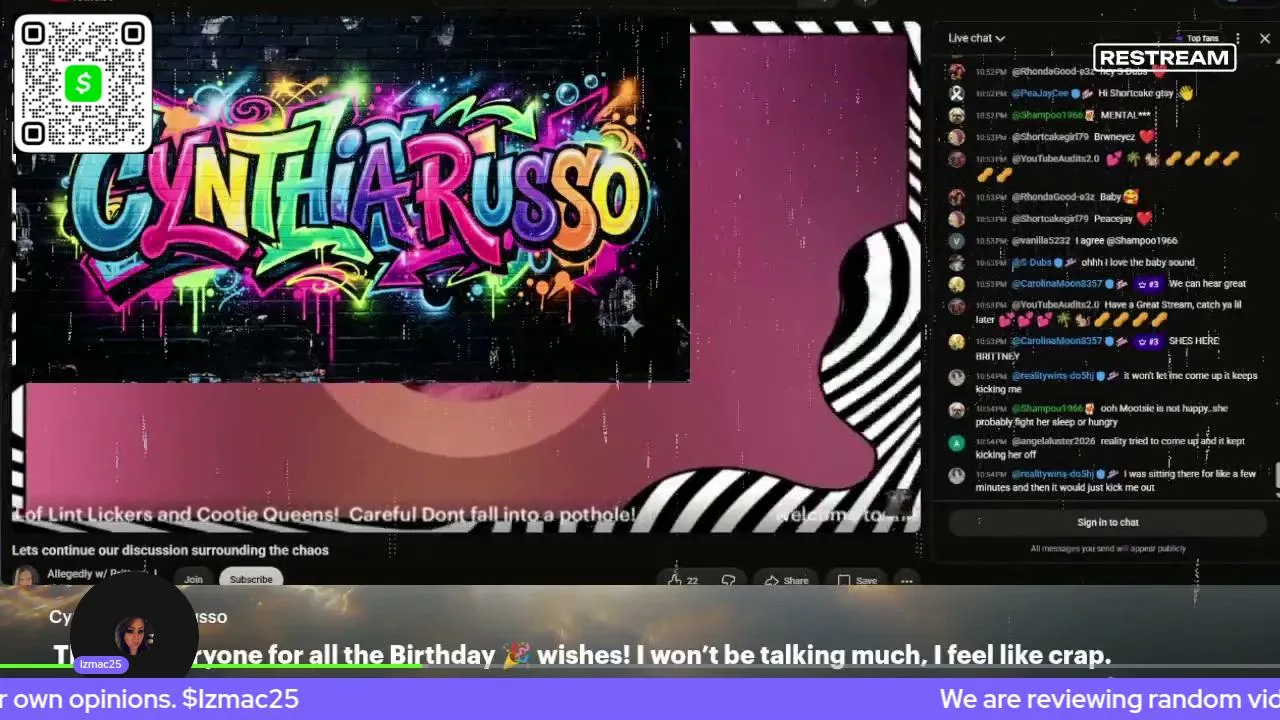Click the 'We can hear great' chat message
This screenshot has height=720, width=1280.
pos(1207,284)
